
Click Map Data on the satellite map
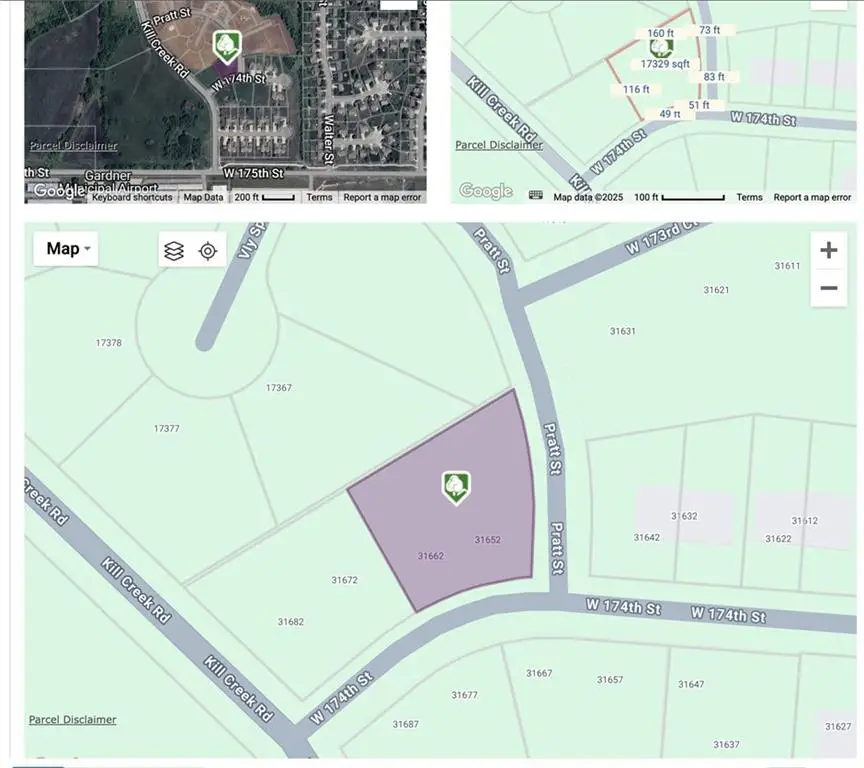(x=204, y=197)
